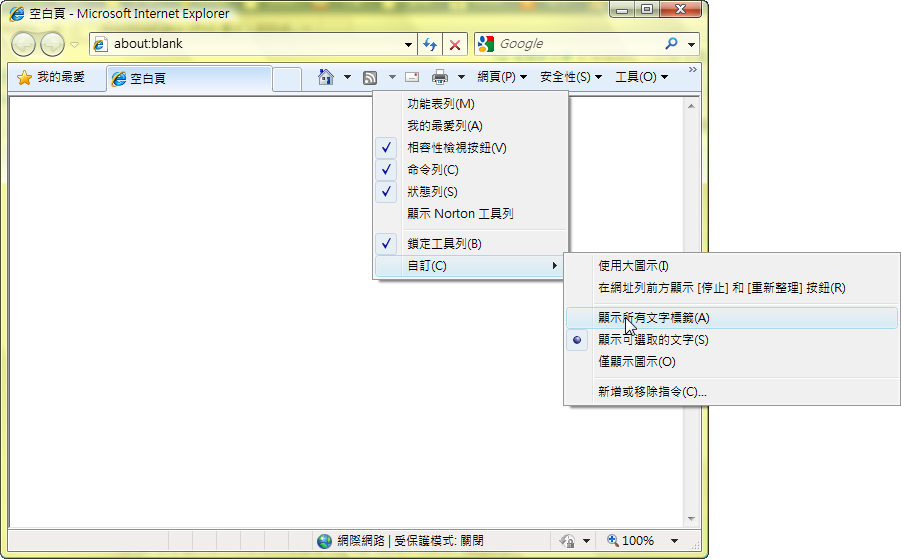901x559 pixels.
Task: Open 我的最愛 favorites button
Action: click(51, 77)
